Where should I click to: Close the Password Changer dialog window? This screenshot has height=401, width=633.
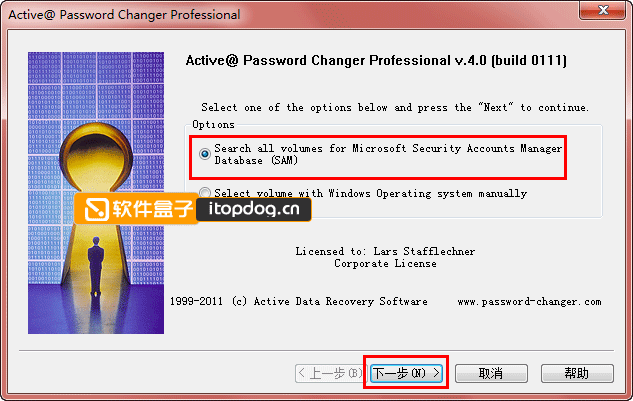602,10
